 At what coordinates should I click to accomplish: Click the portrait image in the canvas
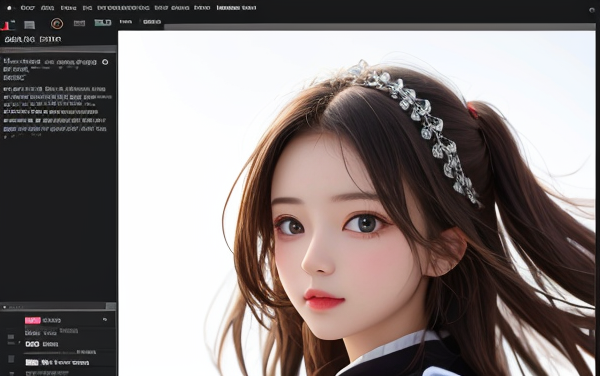pos(357,203)
